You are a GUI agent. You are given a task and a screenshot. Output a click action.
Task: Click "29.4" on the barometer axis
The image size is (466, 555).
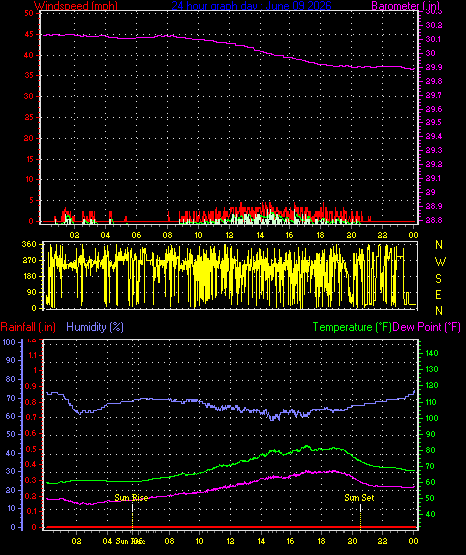434,136
